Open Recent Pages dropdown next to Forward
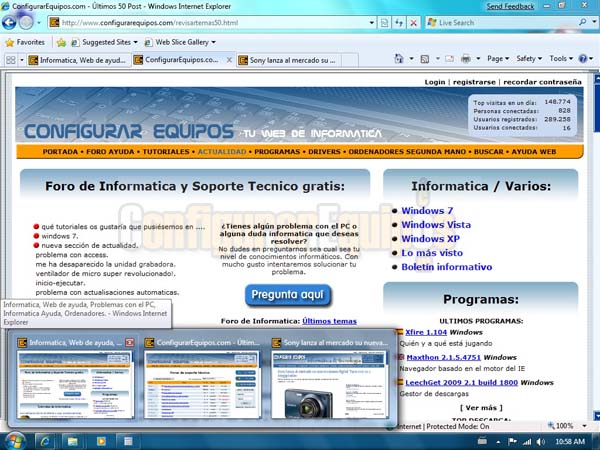The image size is (600, 450). (x=39, y=23)
